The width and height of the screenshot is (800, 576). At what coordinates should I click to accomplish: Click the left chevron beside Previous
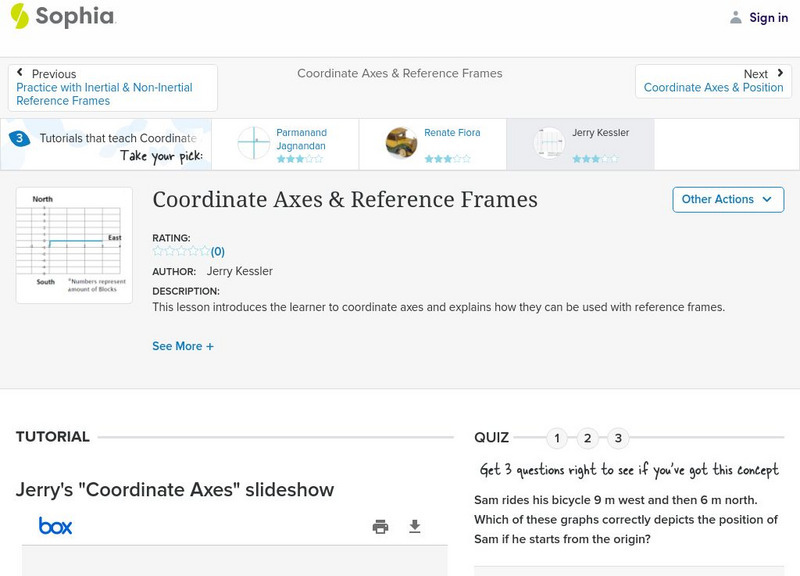pyautogui.click(x=22, y=72)
